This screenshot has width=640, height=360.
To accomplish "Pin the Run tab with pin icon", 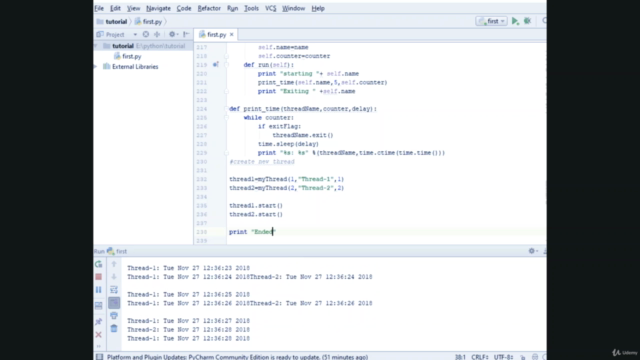I will 99,321.
